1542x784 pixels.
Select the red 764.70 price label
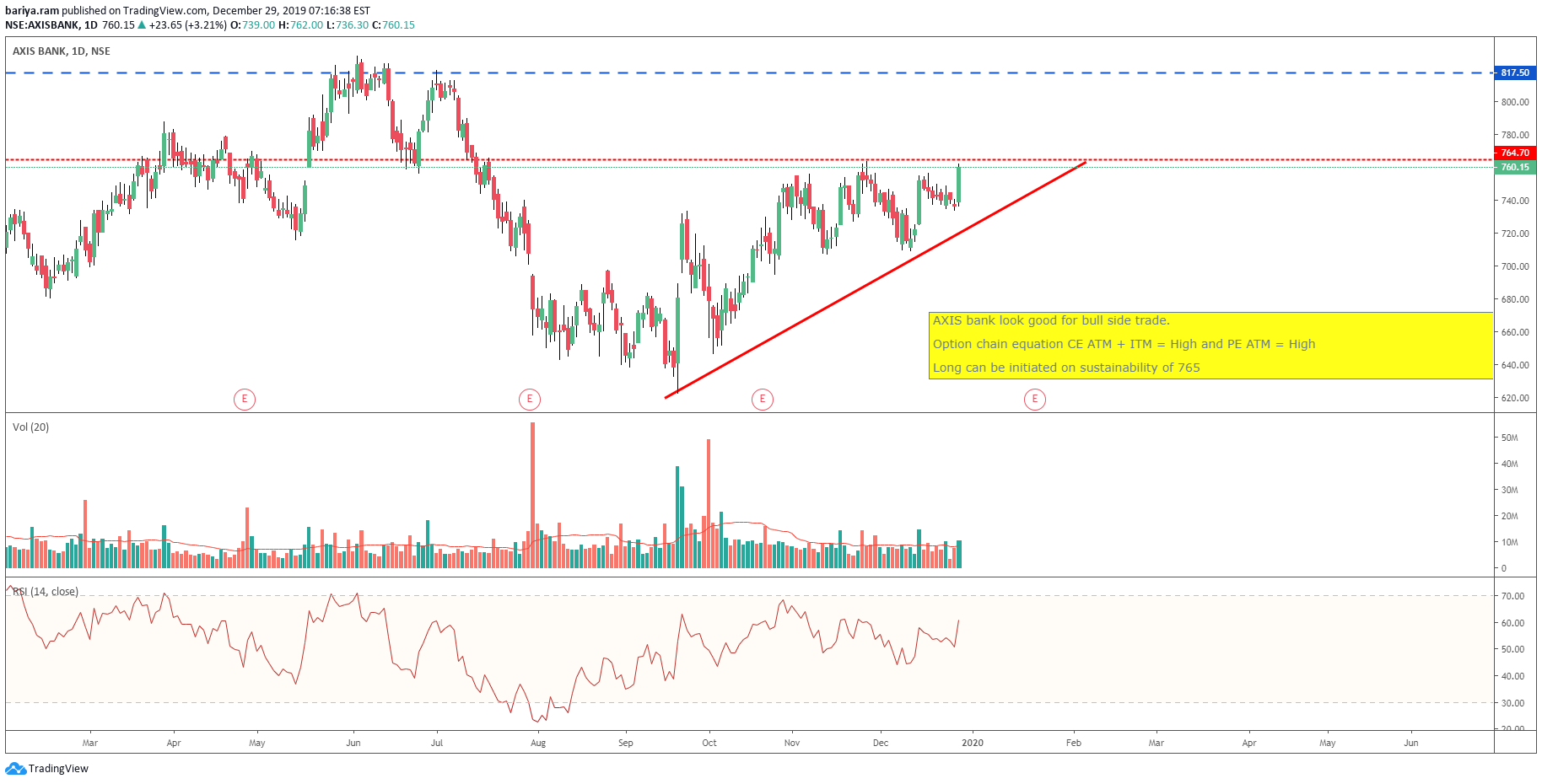point(1515,153)
